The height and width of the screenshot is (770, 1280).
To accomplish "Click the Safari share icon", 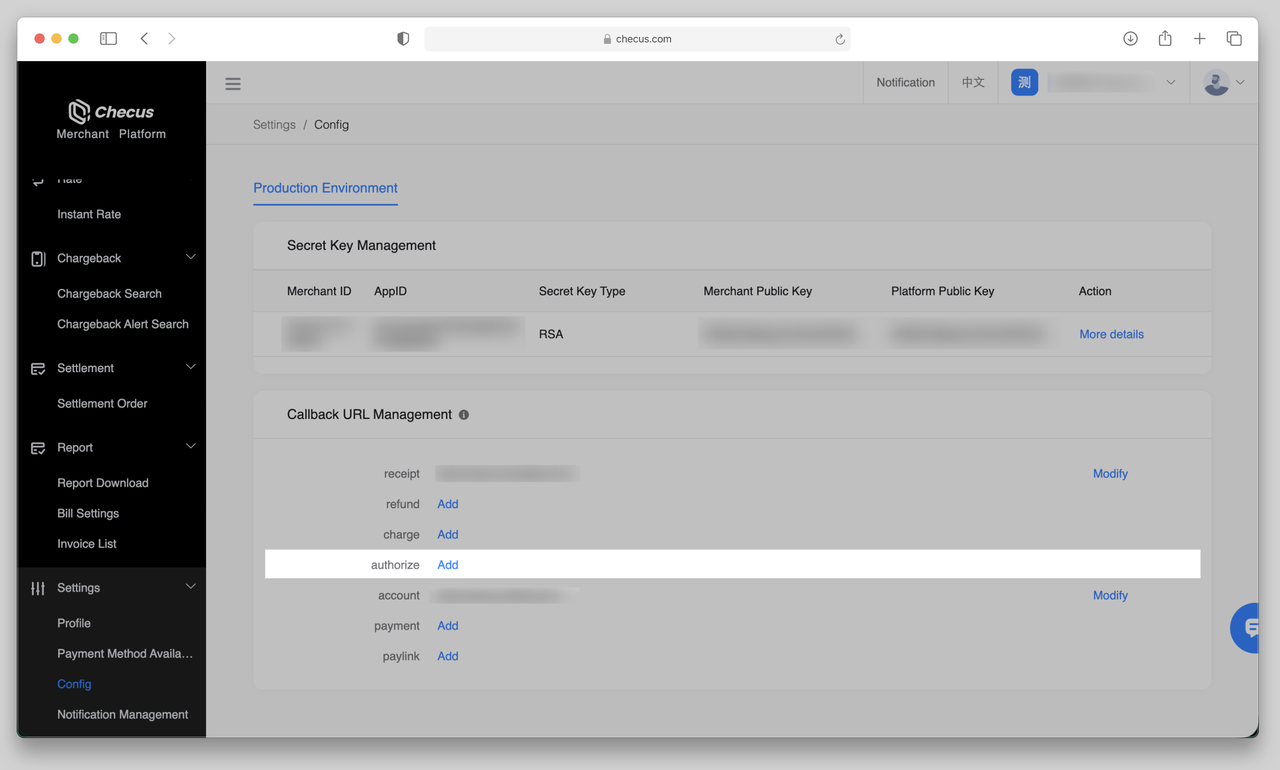I will coord(1165,39).
